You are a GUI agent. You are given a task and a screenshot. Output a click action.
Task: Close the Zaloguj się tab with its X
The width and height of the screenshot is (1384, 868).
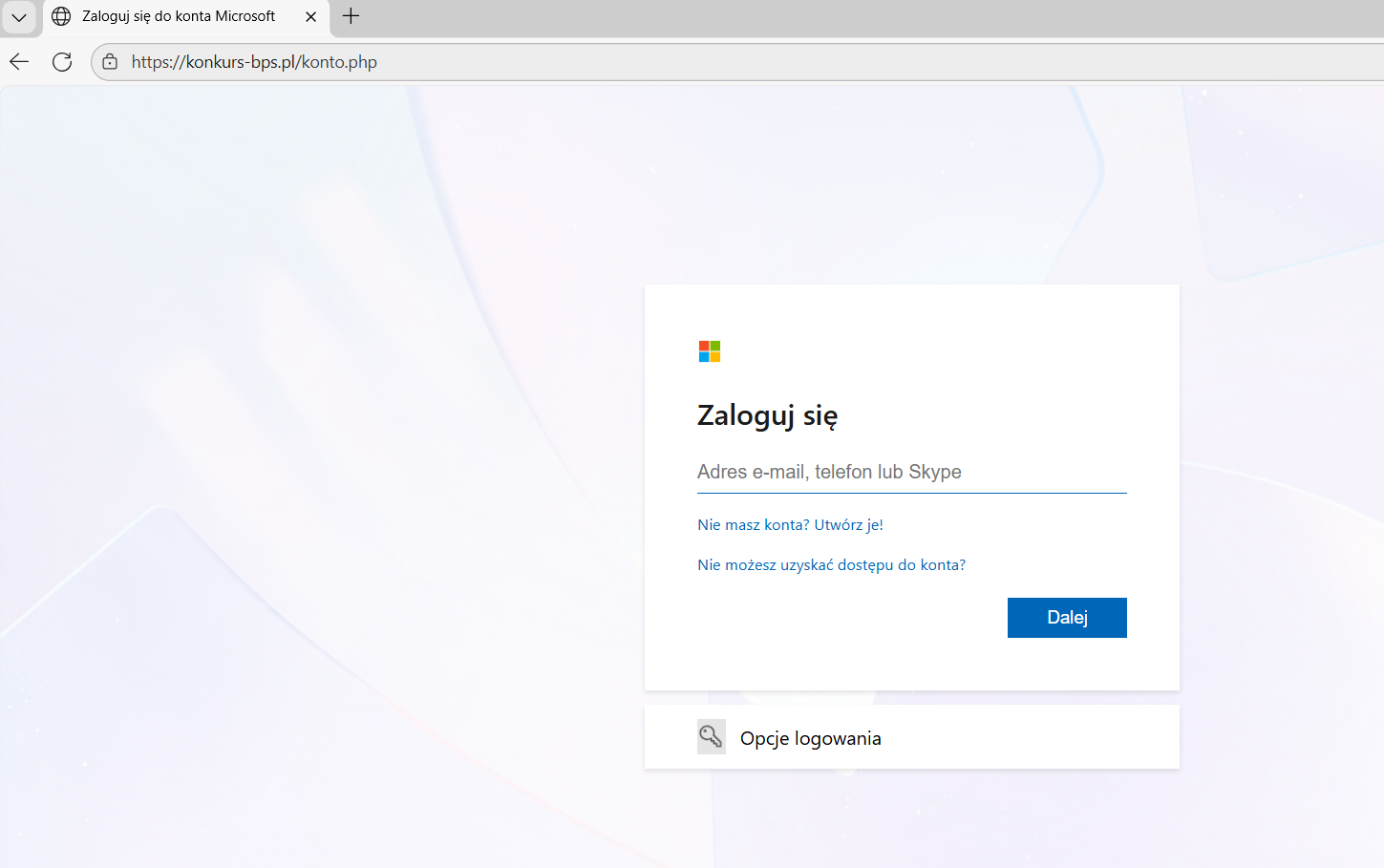click(310, 16)
